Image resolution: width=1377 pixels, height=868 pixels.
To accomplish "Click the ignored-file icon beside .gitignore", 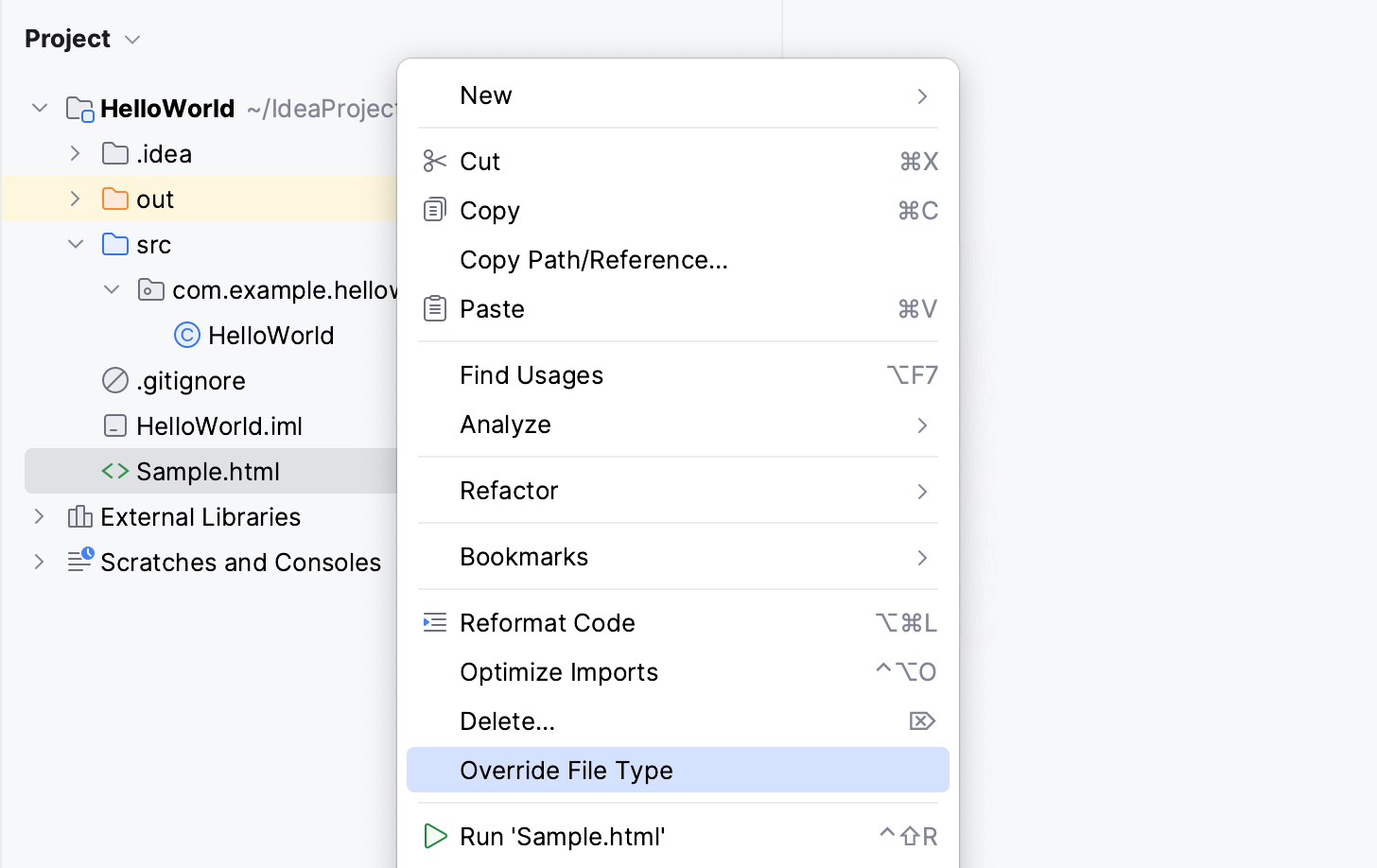I will (x=113, y=380).
